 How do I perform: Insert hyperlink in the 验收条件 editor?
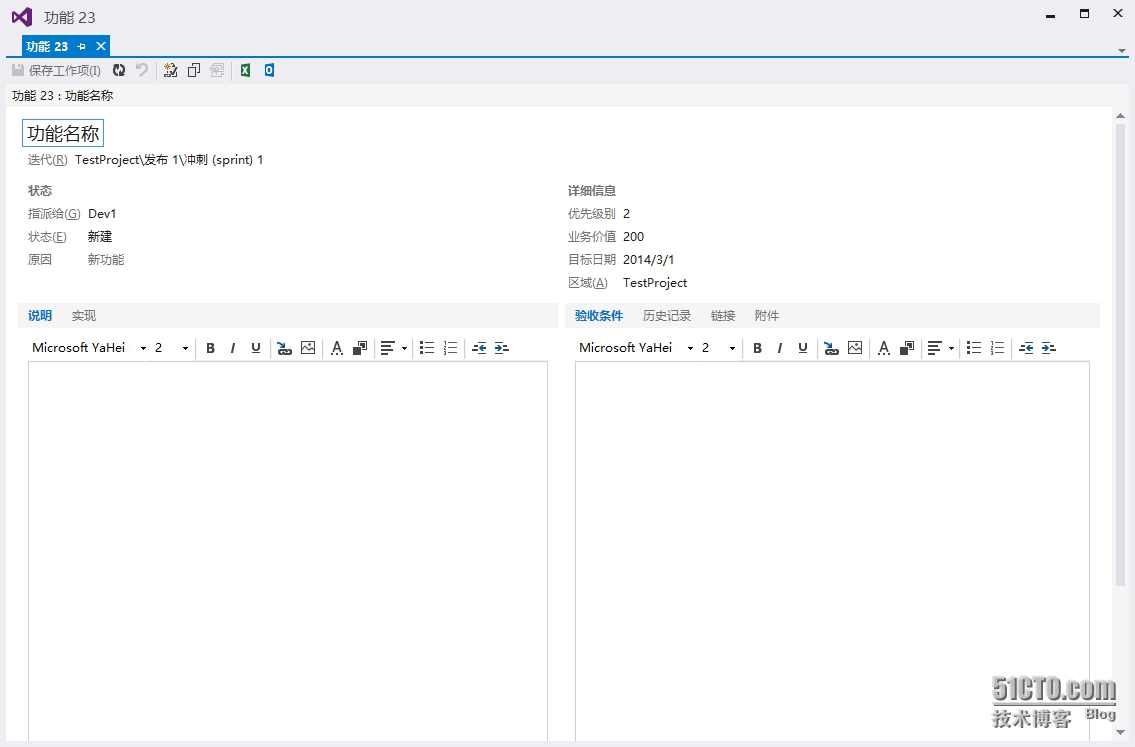(832, 348)
